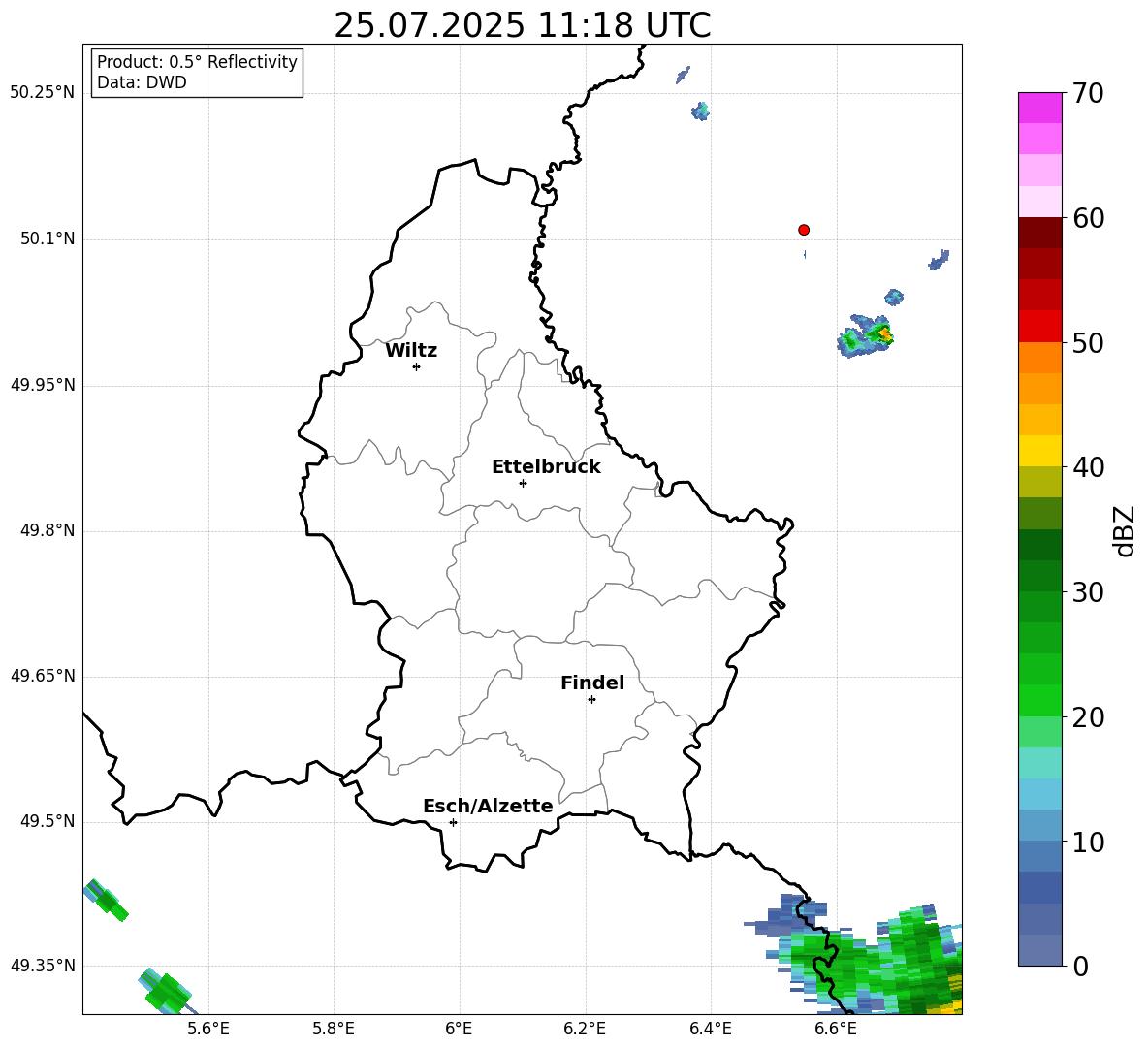
Task: Click the 49.5°N latitude label
Action: click(x=48, y=821)
